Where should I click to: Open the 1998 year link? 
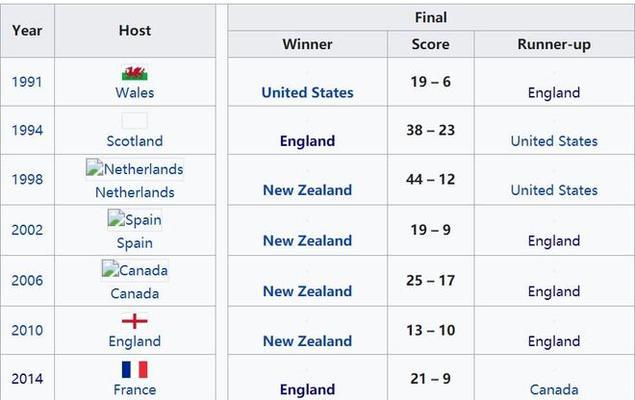coord(27,179)
